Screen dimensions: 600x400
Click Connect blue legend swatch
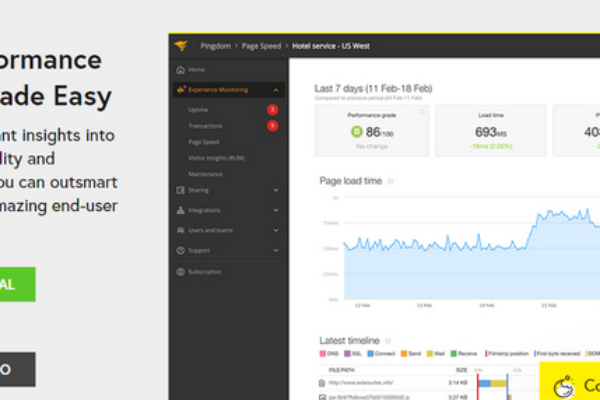(370, 354)
